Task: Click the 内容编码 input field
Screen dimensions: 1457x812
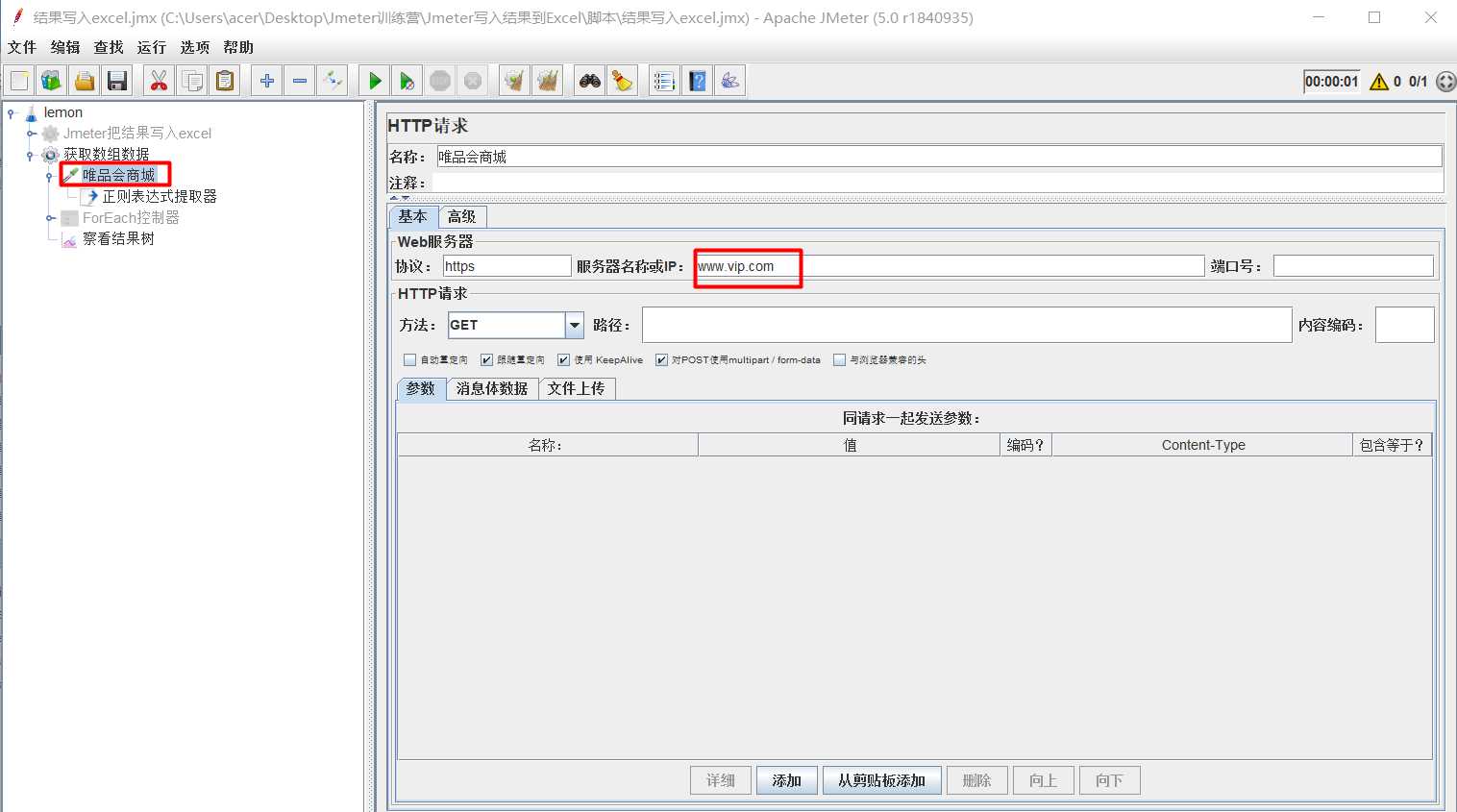Action: click(x=1405, y=325)
